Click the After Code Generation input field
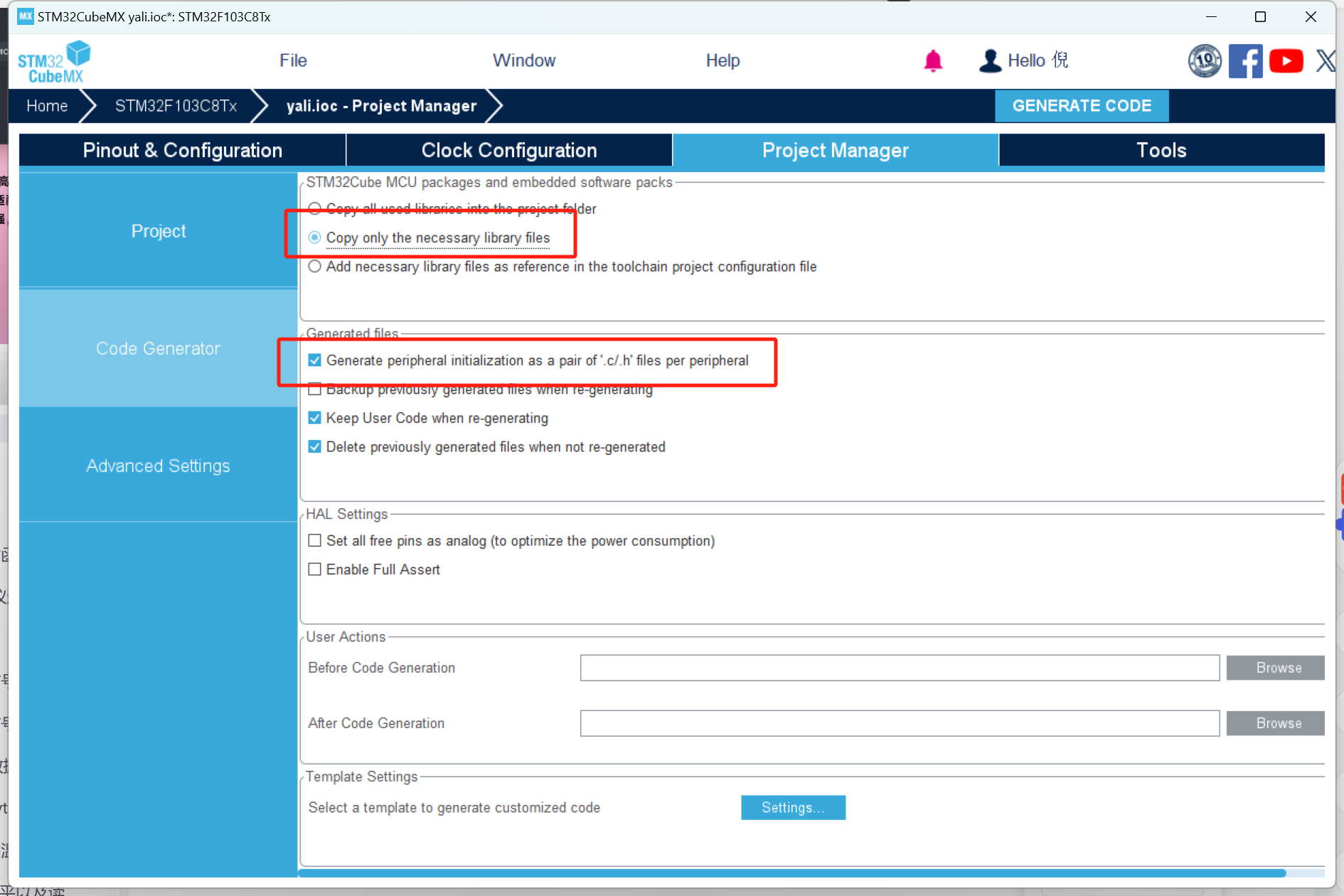The width and height of the screenshot is (1344, 896). tap(900, 723)
